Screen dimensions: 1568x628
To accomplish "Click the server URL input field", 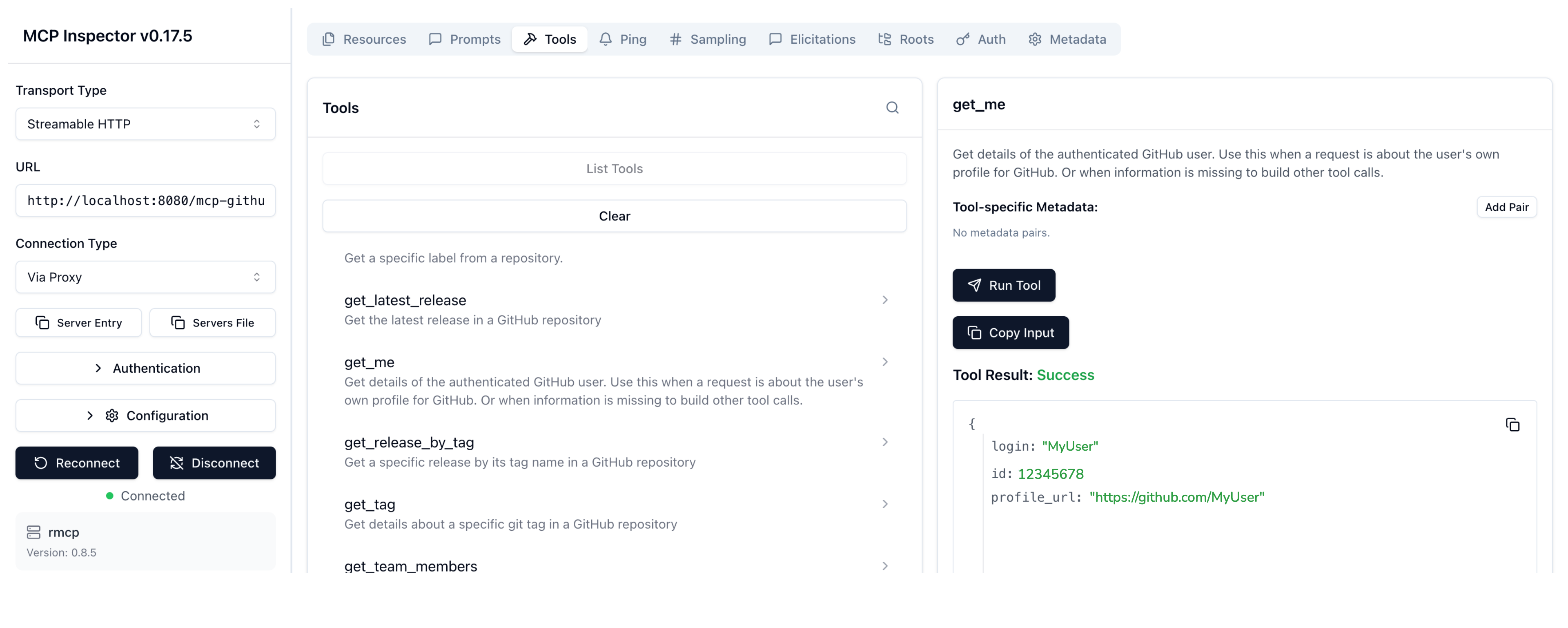I will point(145,201).
